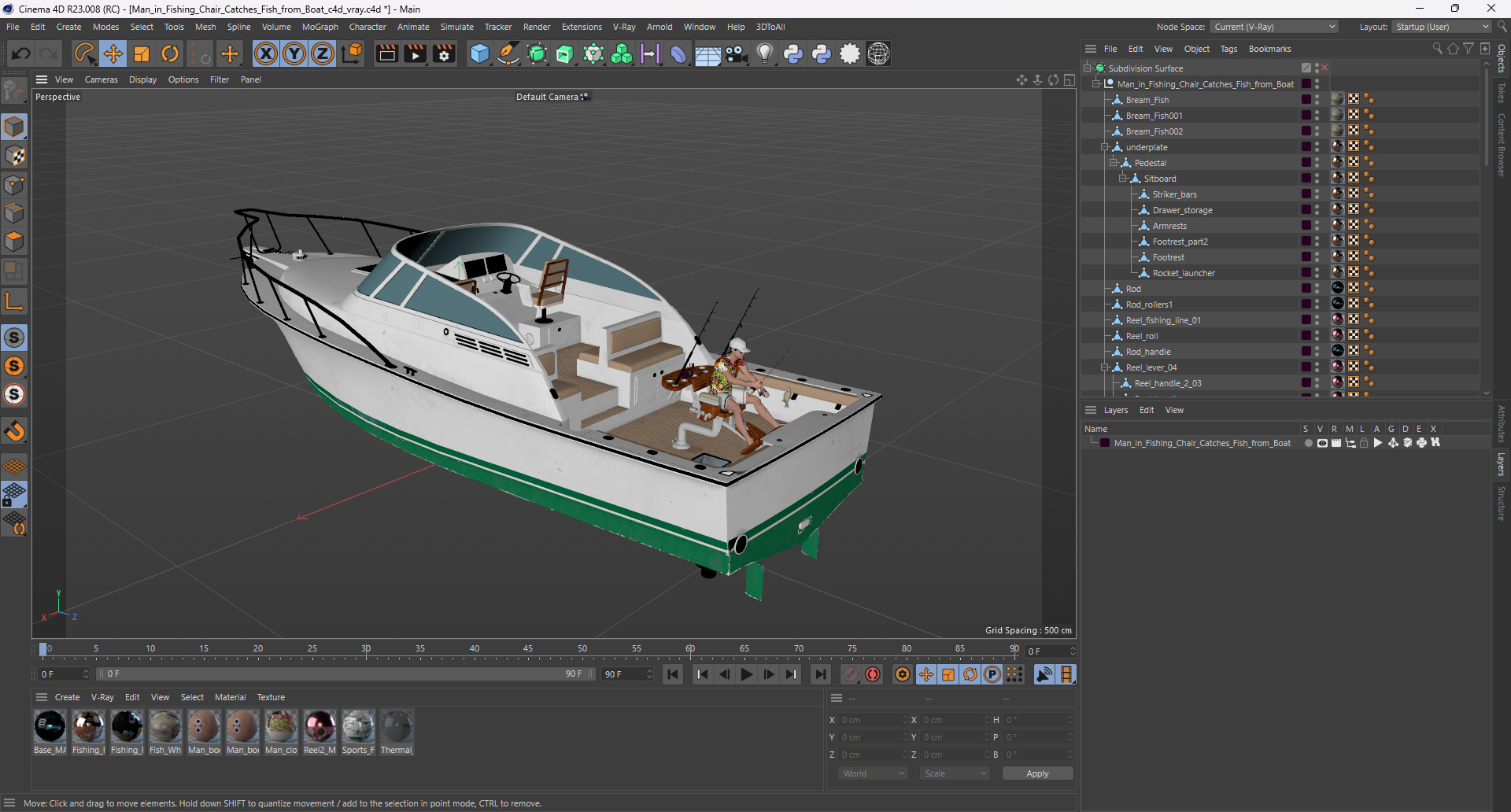
Task: Collapse the underplate tree node
Action: point(1105,147)
